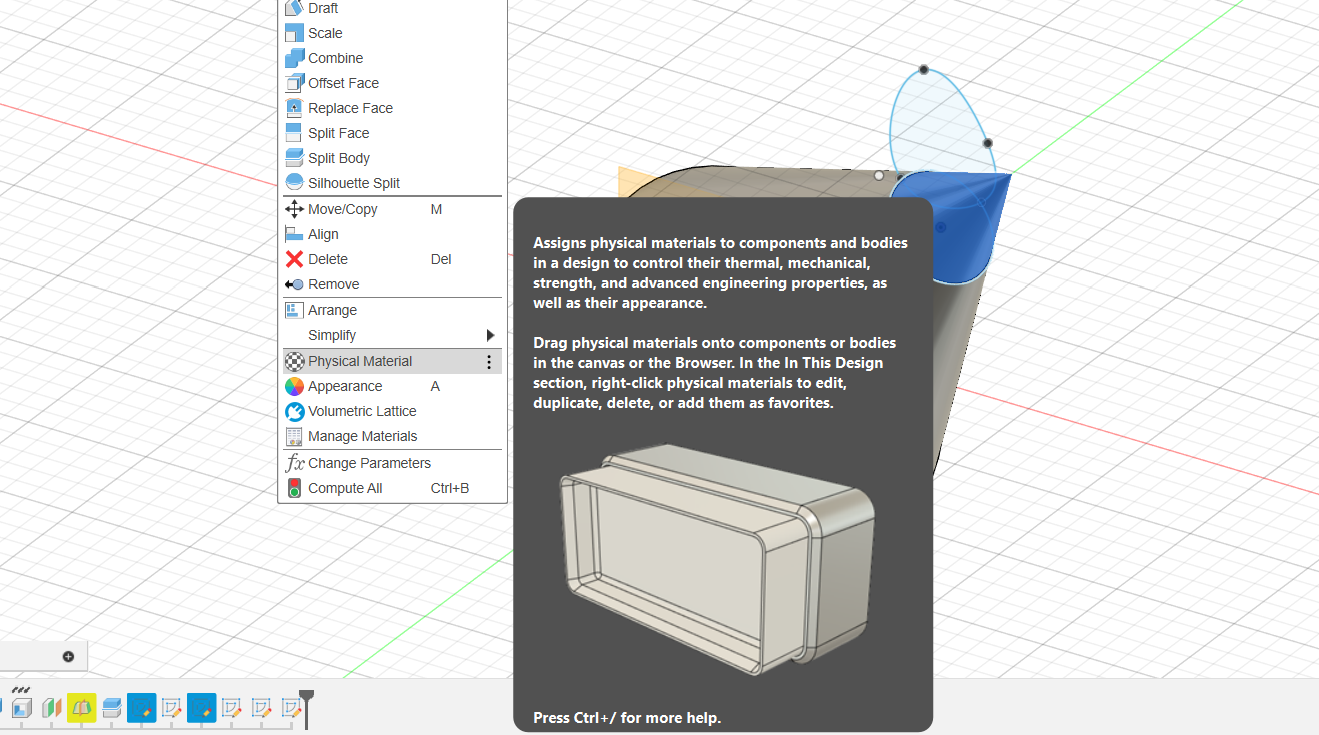Open Silhouette Split from its icon
Screen dimensions: 1319x735
coord(294,183)
